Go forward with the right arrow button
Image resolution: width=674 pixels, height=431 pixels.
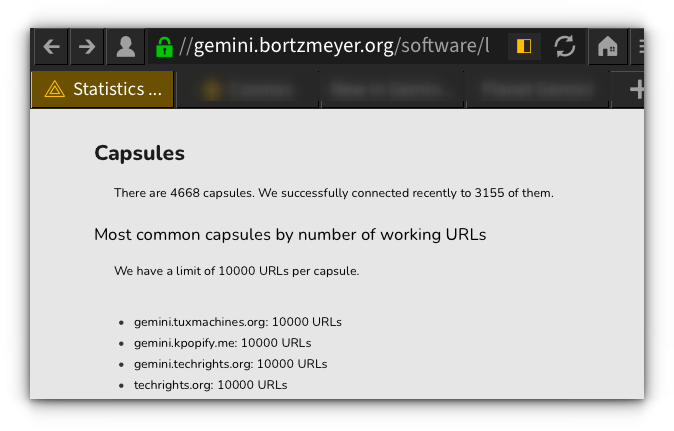(87, 46)
